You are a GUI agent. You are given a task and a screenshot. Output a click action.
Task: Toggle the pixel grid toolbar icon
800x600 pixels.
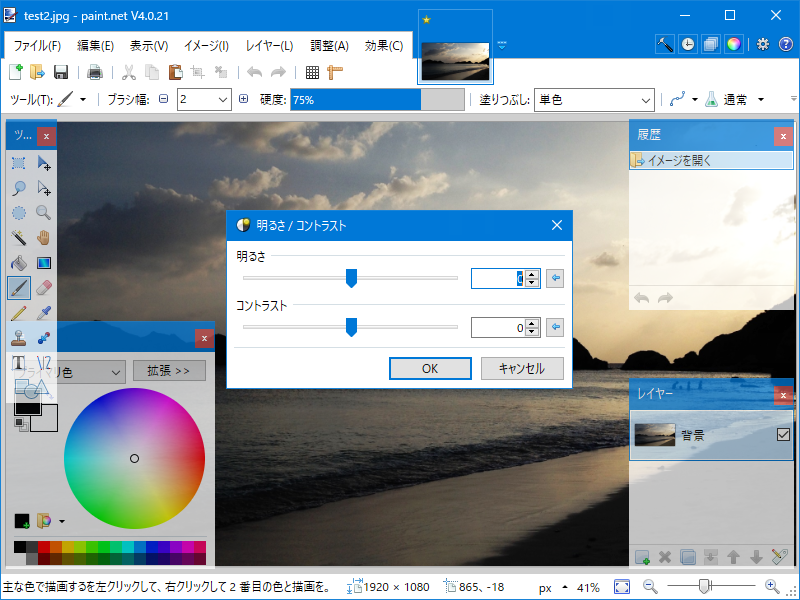(x=314, y=71)
